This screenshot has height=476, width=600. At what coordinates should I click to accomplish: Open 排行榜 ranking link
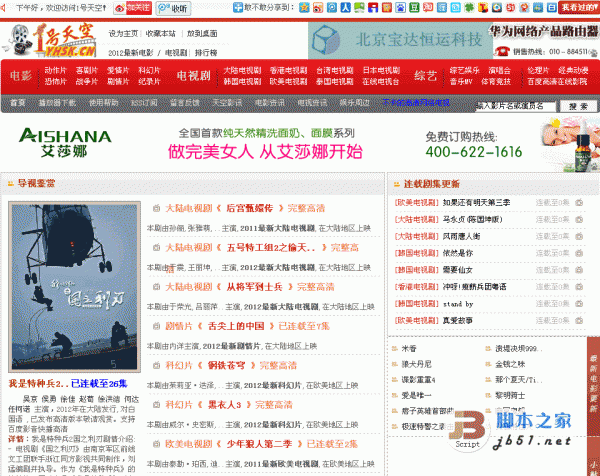click(x=206, y=53)
